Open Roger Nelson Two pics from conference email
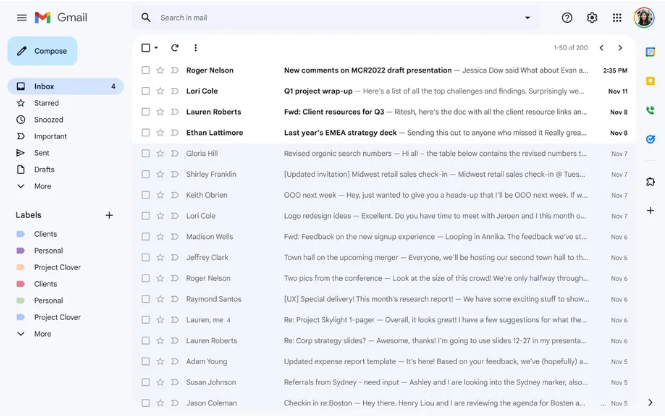 pos(384,278)
